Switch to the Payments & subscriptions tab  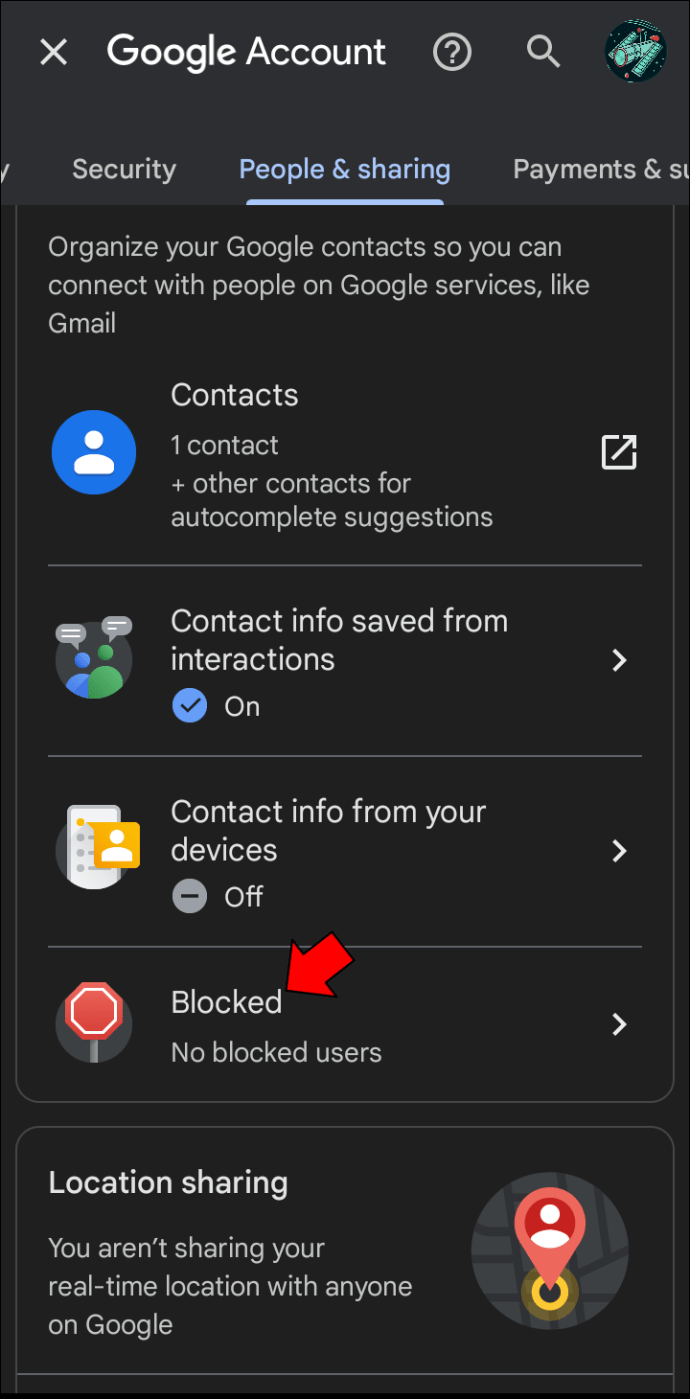(601, 169)
